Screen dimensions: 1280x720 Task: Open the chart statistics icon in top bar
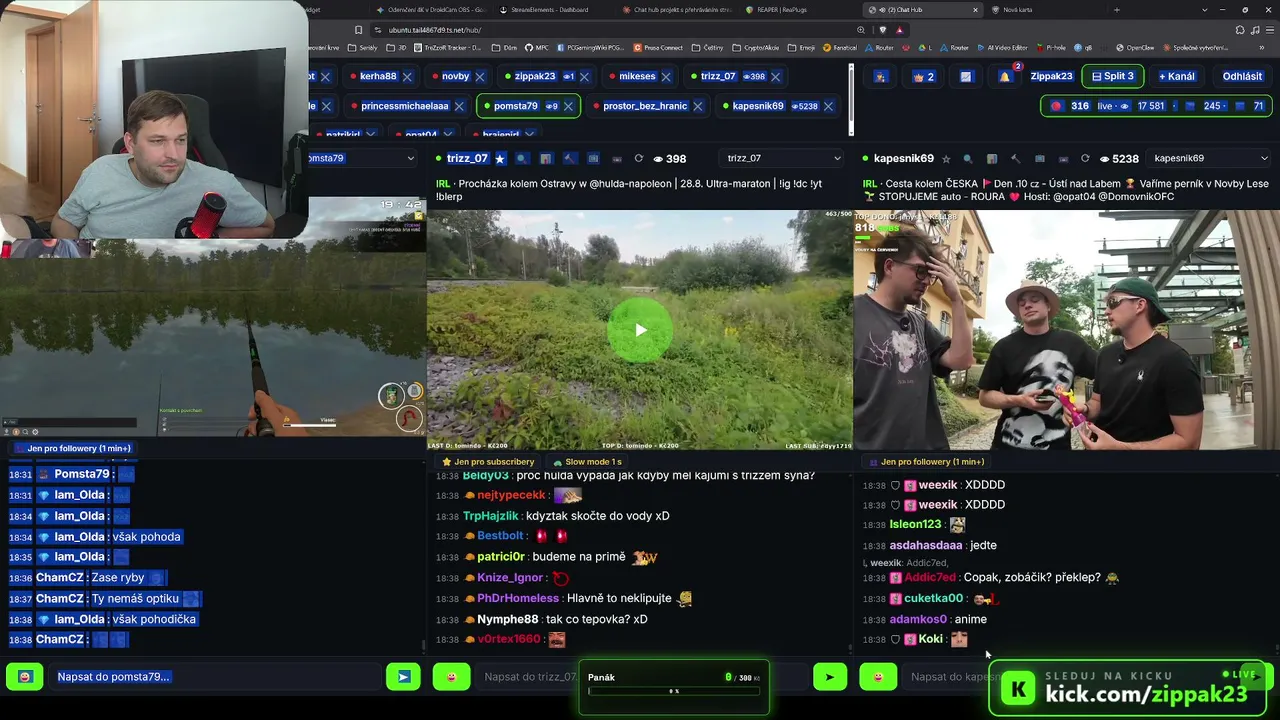tap(965, 76)
